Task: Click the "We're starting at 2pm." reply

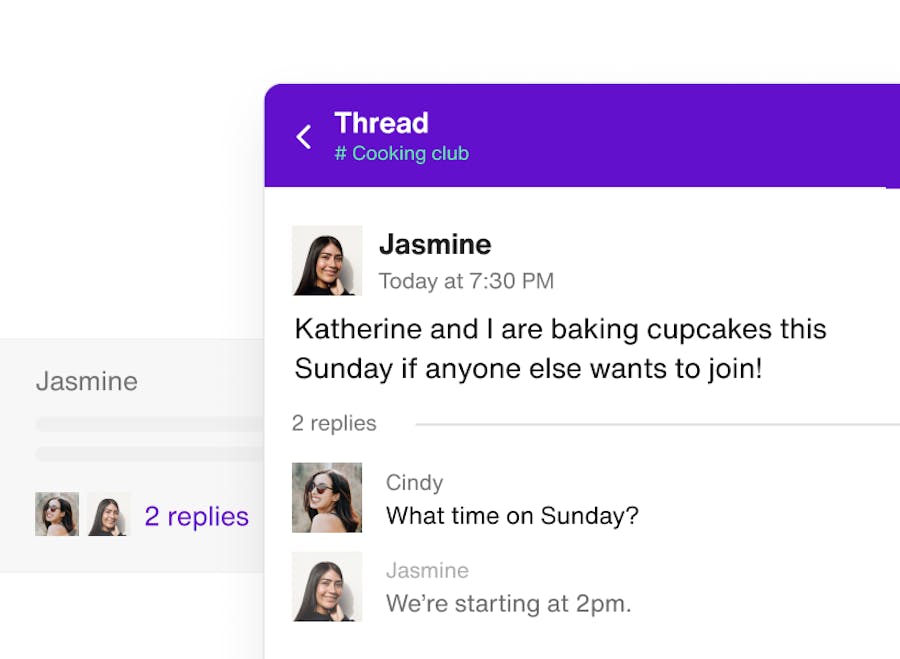Action: [x=508, y=604]
